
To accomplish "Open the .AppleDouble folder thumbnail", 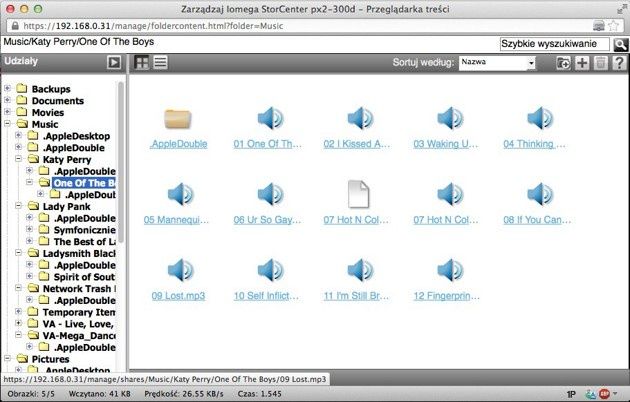I will point(178,119).
